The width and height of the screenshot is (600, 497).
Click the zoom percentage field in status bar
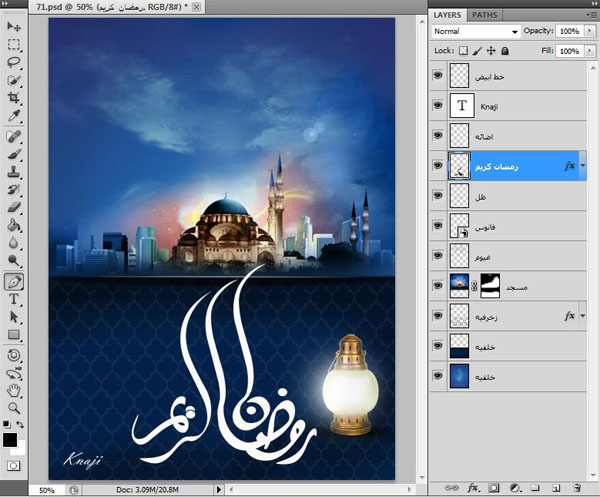click(x=47, y=491)
